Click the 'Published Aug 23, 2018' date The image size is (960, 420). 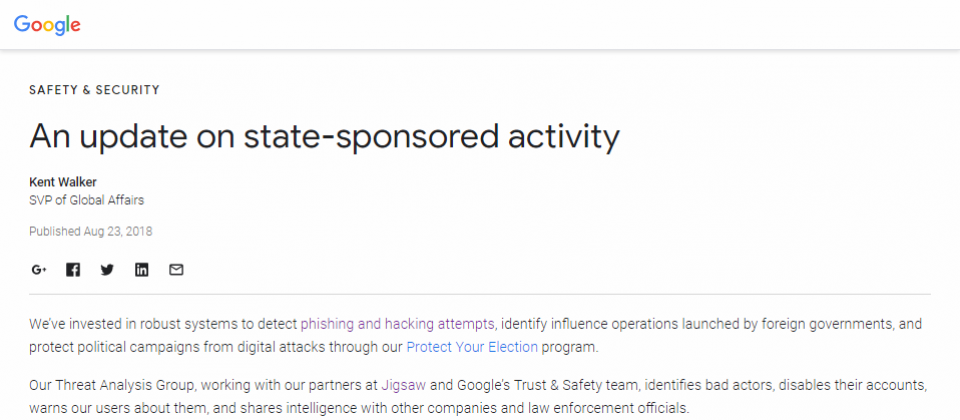[x=91, y=231]
